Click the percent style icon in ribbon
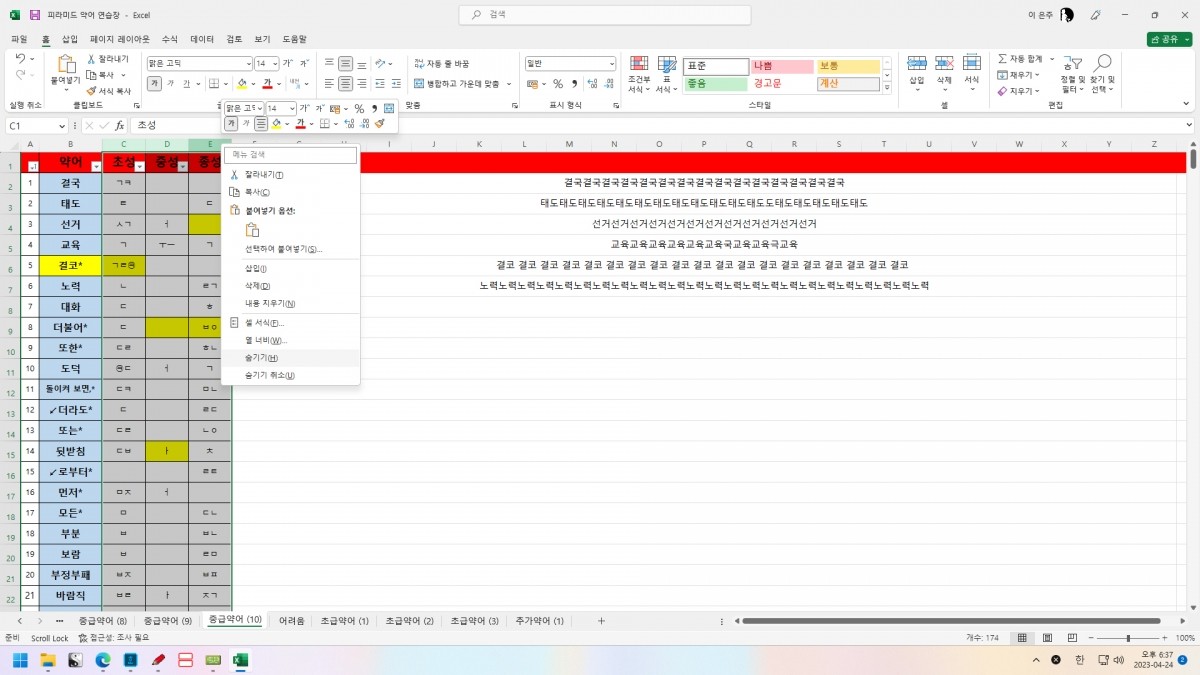Screen dimensions: 1200x675 point(558,84)
